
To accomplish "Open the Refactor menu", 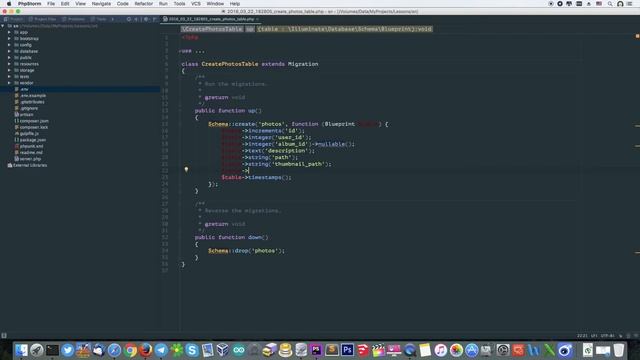I will 144,4.
